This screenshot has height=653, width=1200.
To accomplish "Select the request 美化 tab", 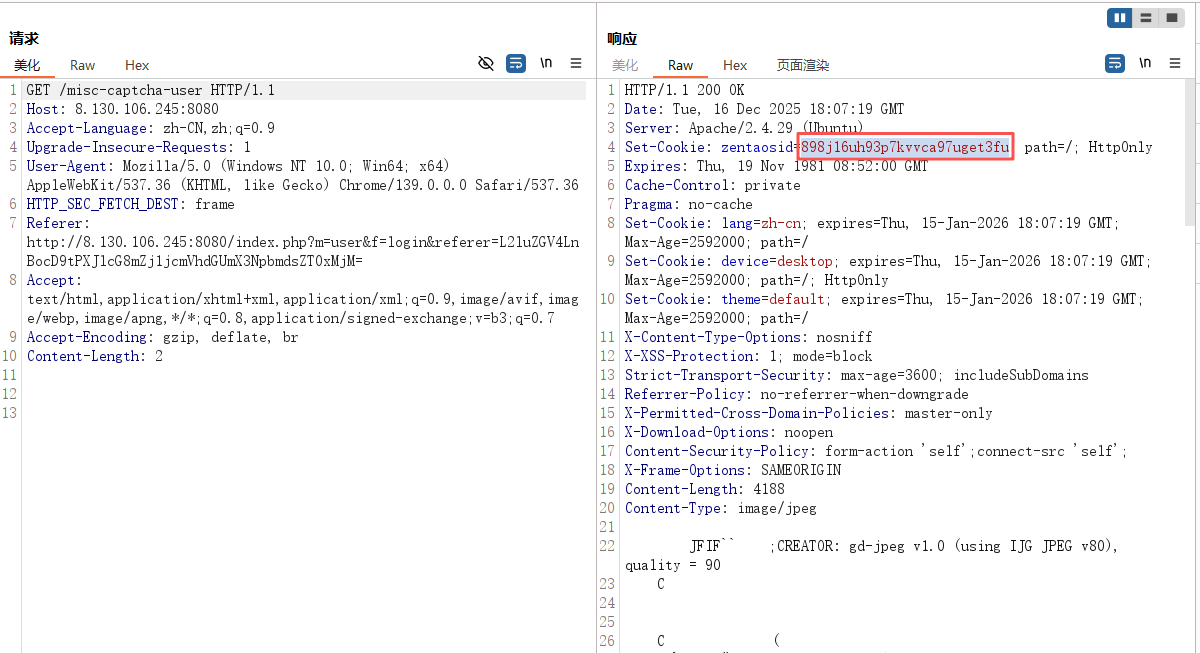I will pos(27,65).
